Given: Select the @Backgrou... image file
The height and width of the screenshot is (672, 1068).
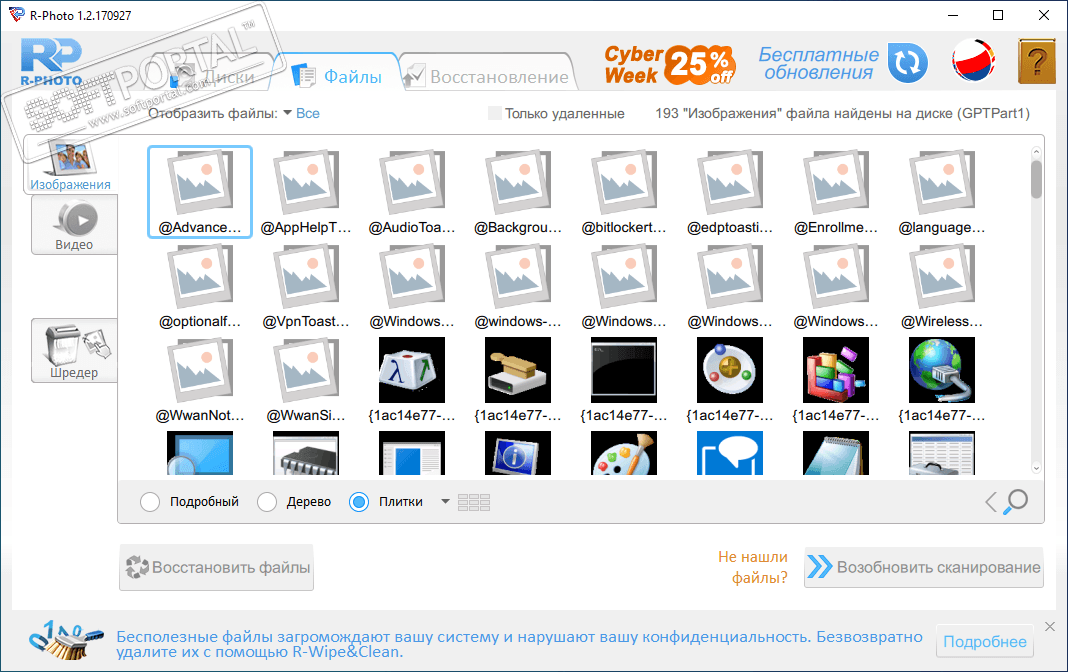Looking at the screenshot, I should pos(518,192).
